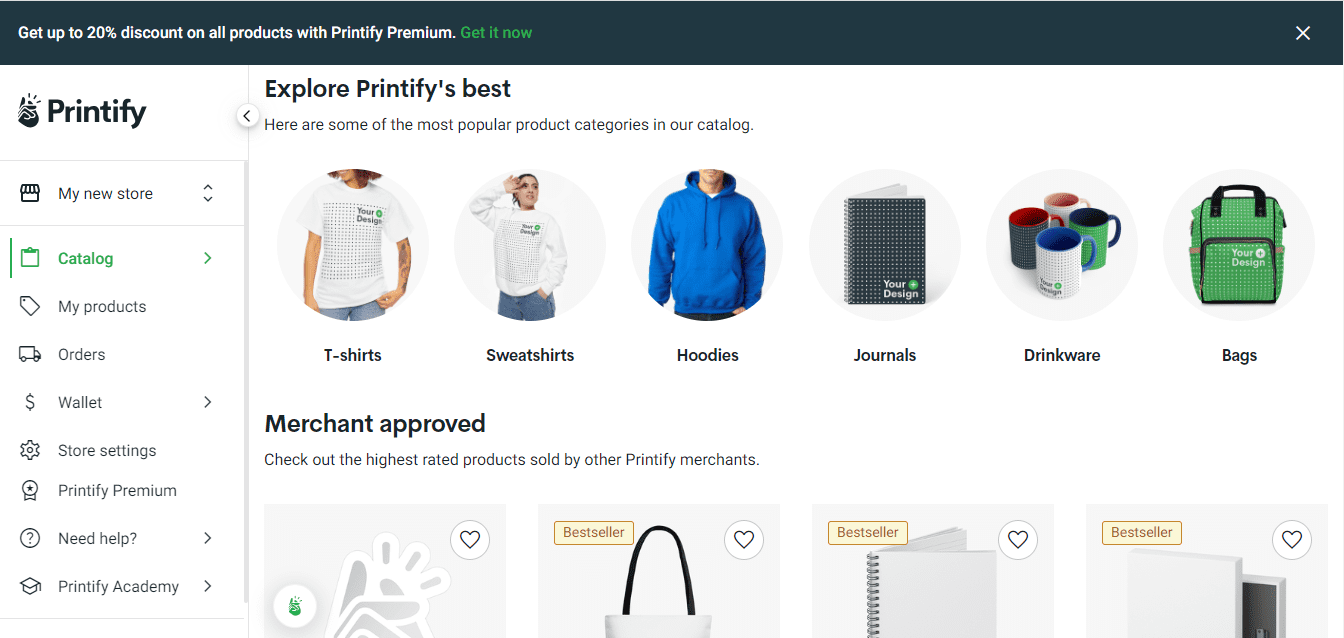Click the My products tag icon
Image resolution: width=1344 pixels, height=638 pixels.
(x=30, y=306)
